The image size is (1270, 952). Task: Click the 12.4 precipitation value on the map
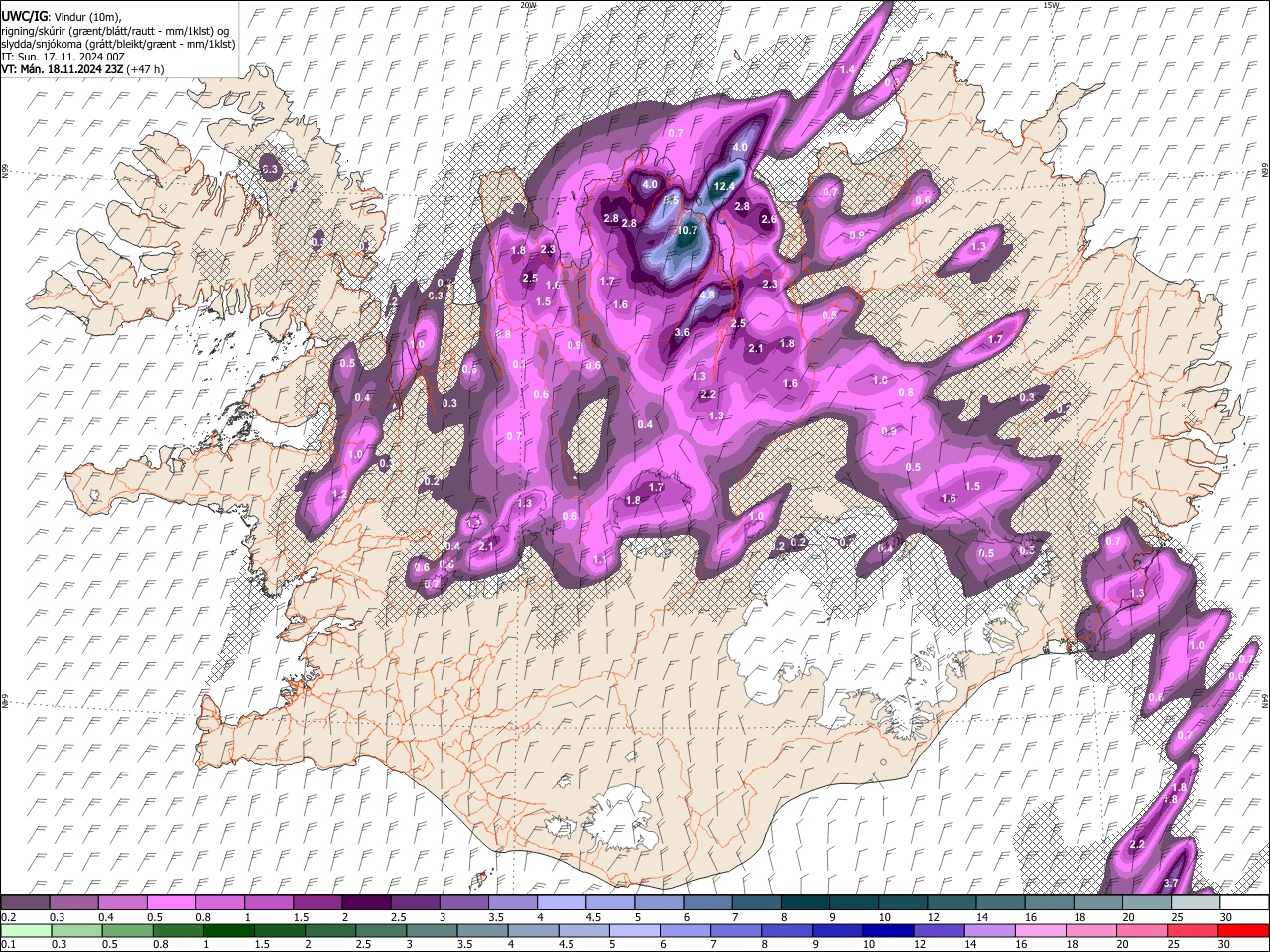coord(724,186)
